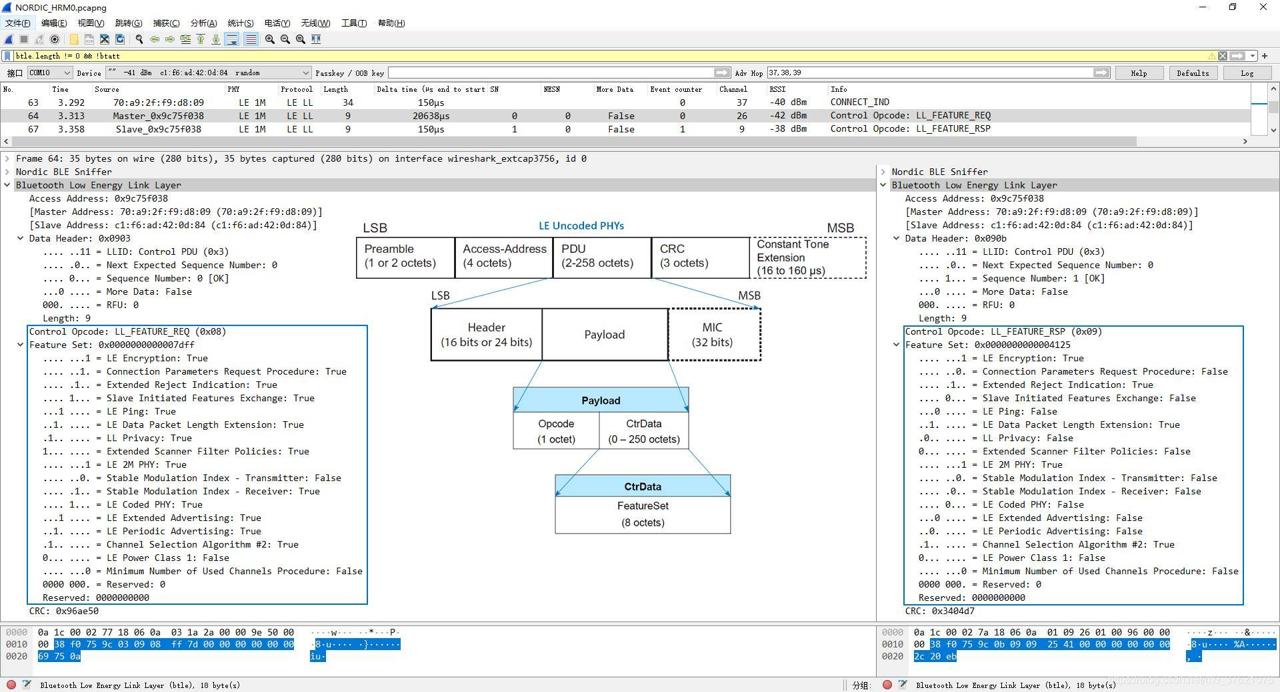This screenshot has width=1280, height=692.
Task: Open a capture file
Action: [x=74, y=39]
